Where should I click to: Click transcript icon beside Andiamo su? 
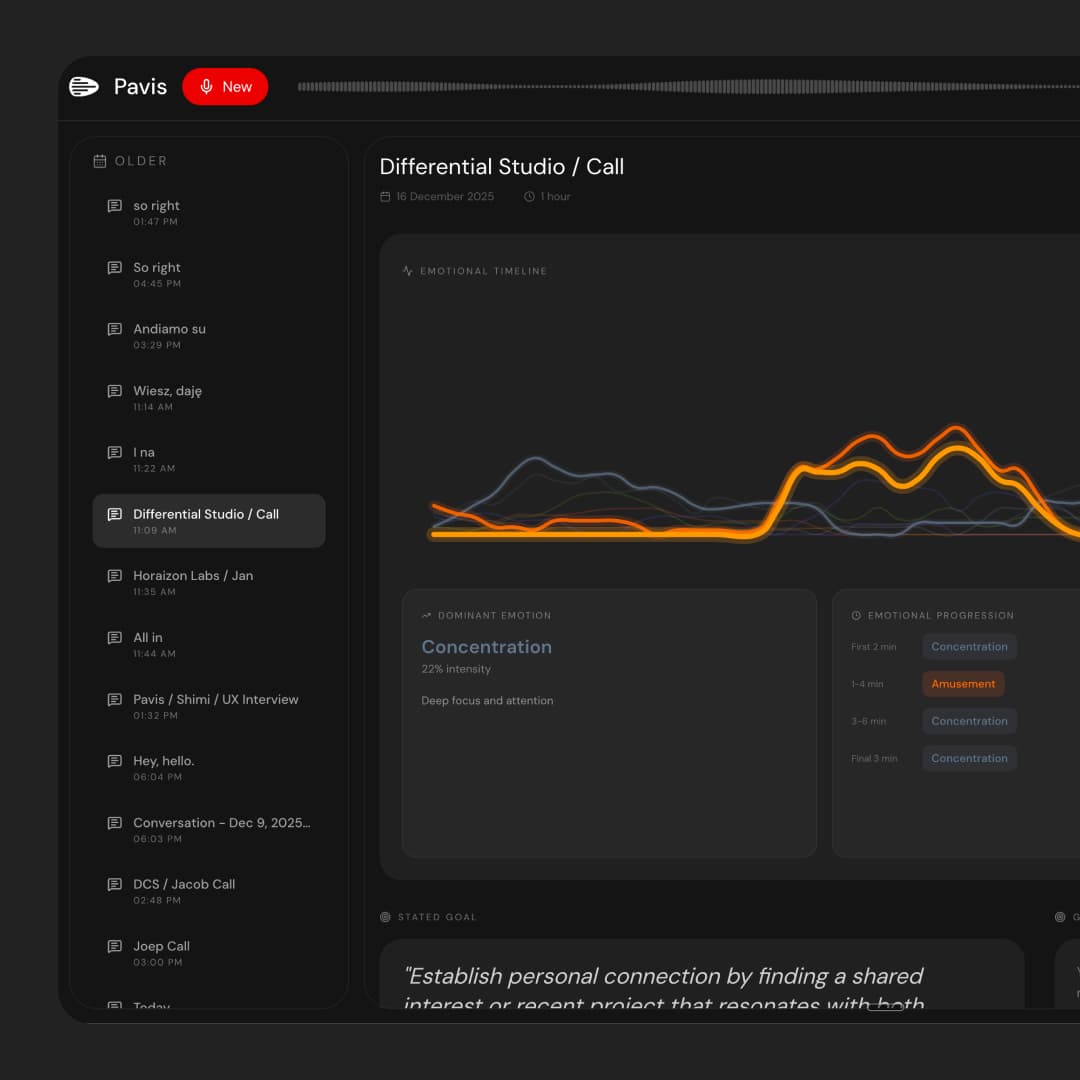click(x=115, y=329)
